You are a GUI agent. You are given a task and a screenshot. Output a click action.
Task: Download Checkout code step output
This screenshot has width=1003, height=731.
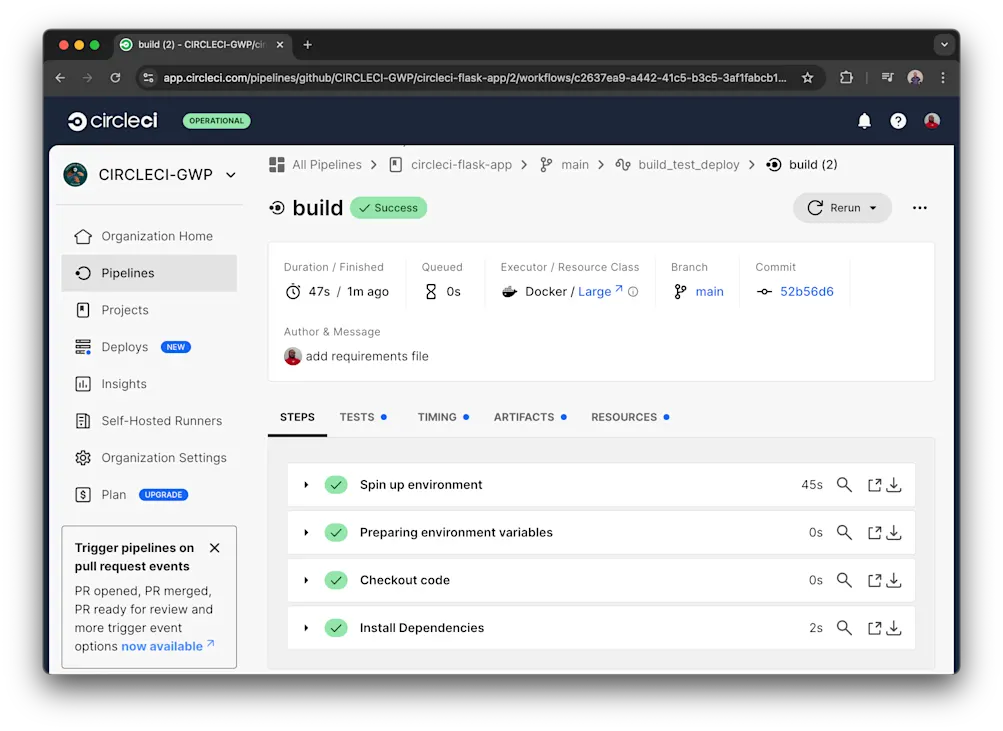pyautogui.click(x=894, y=580)
